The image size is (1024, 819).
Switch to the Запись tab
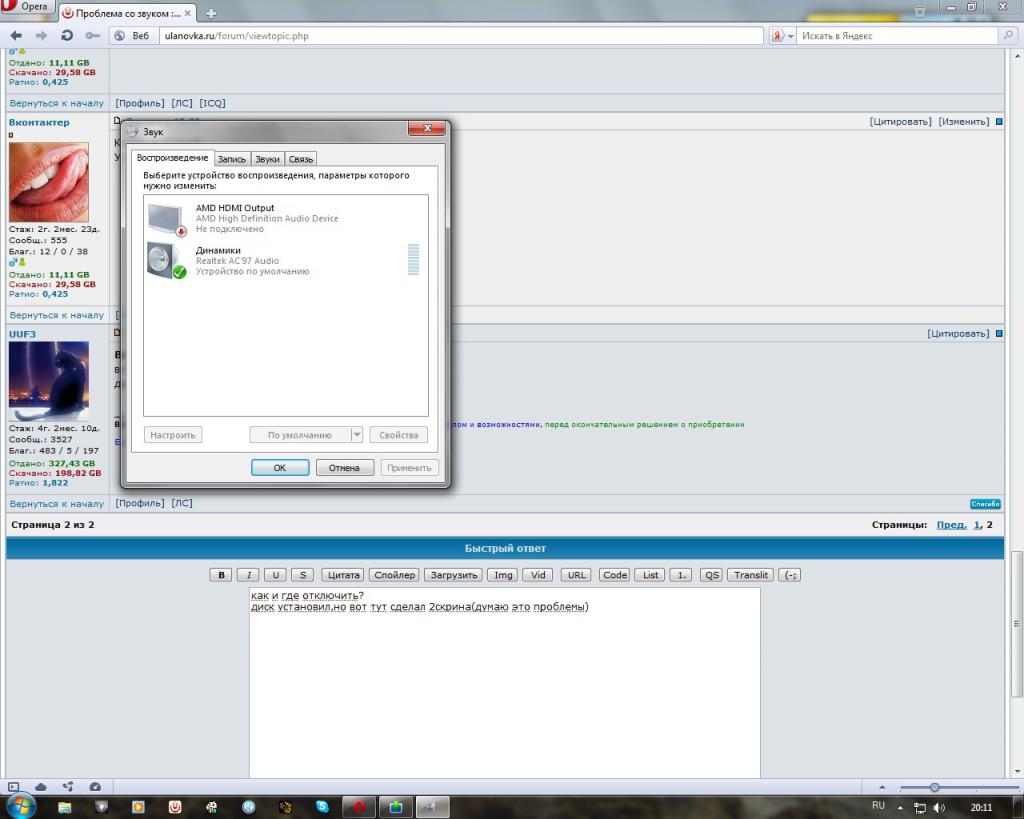pos(231,159)
